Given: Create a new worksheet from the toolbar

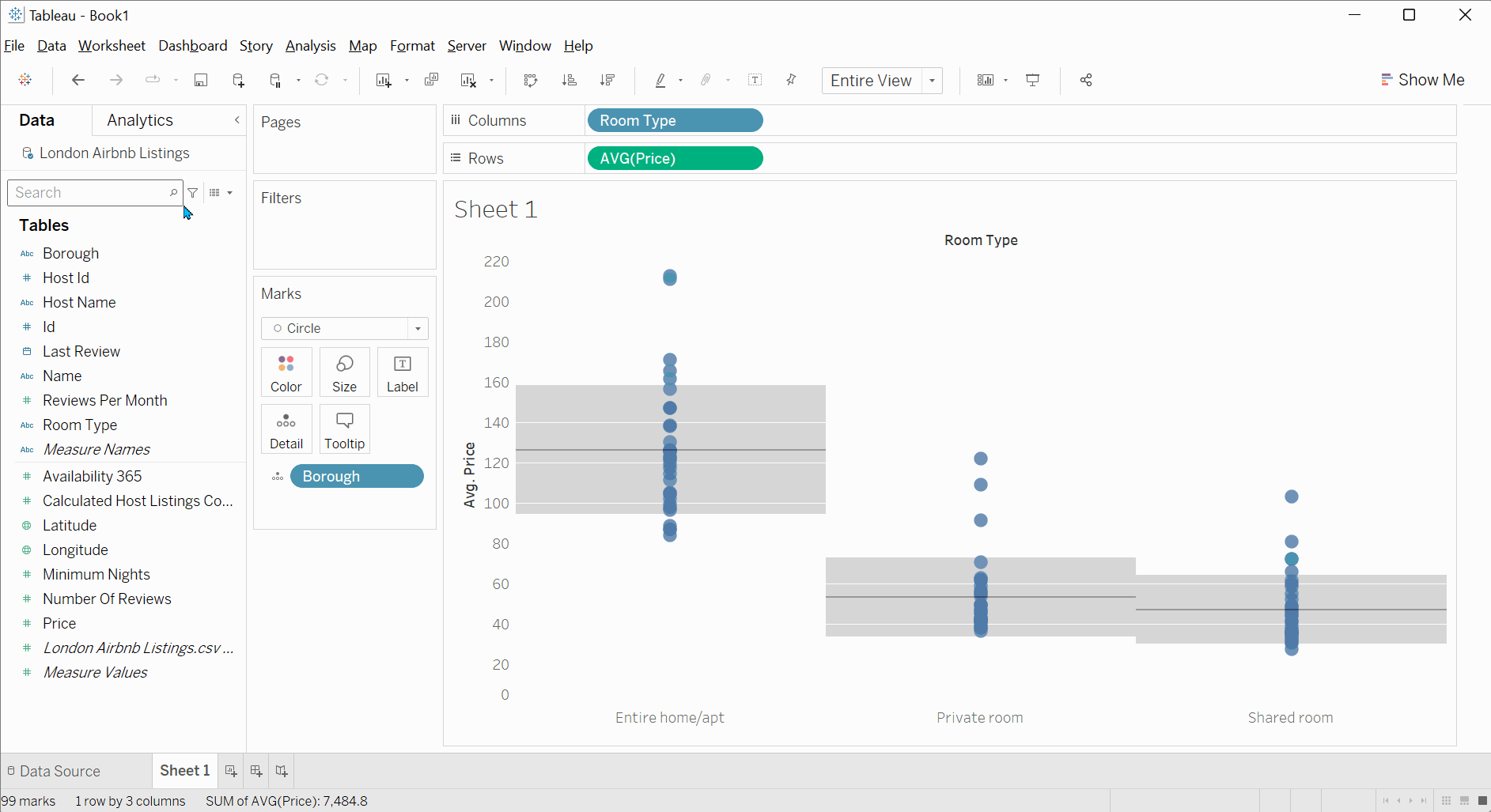Looking at the screenshot, I should tap(384, 80).
